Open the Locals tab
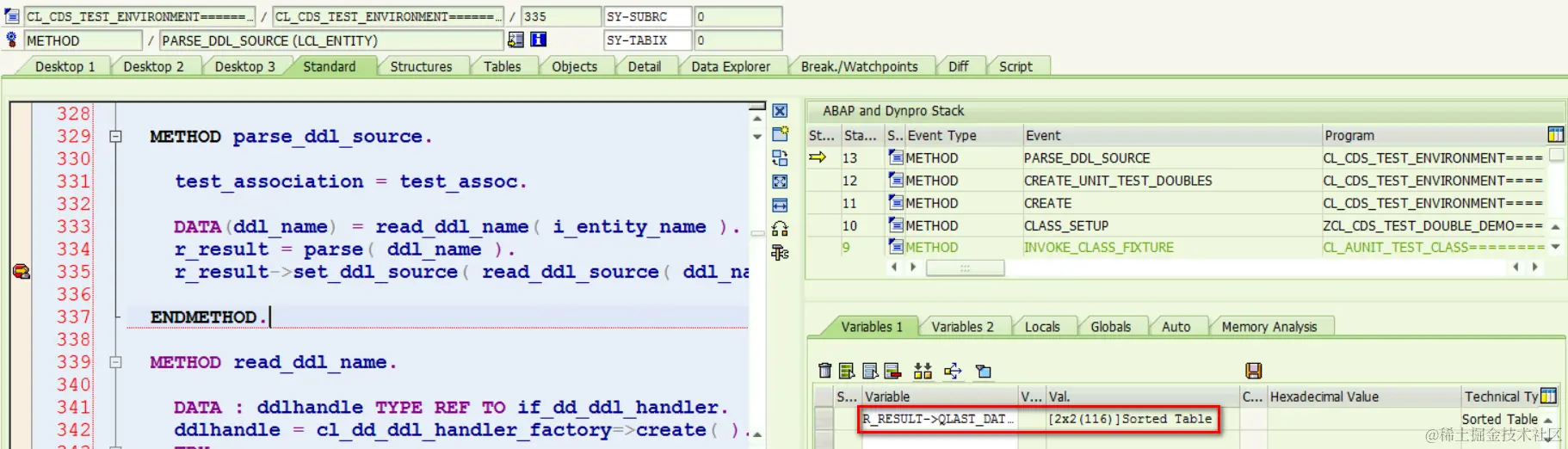Image resolution: width=1568 pixels, height=449 pixels. pyautogui.click(x=1042, y=327)
